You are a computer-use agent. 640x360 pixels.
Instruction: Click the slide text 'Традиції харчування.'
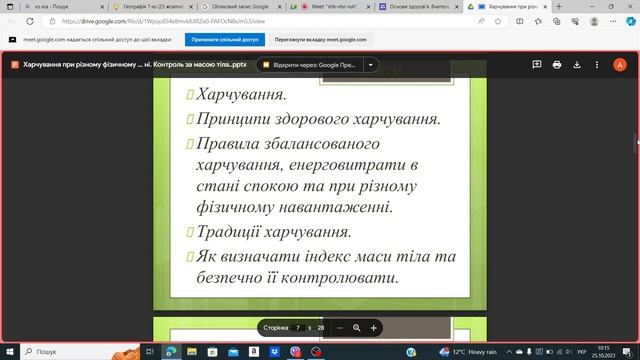tap(274, 232)
